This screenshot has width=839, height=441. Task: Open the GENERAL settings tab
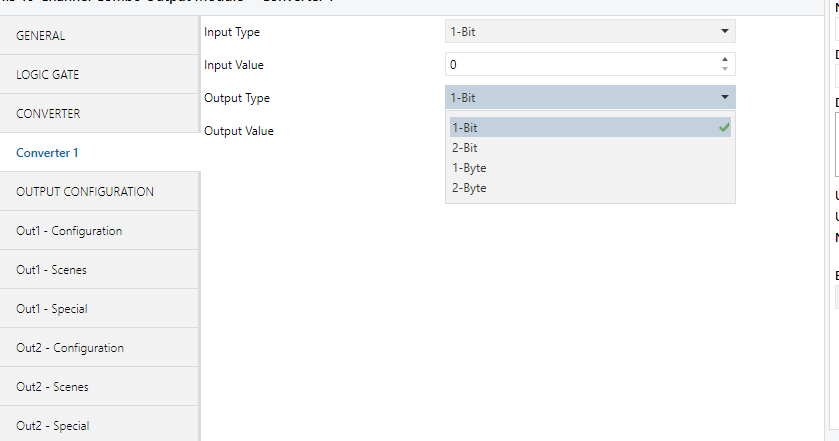(100, 36)
